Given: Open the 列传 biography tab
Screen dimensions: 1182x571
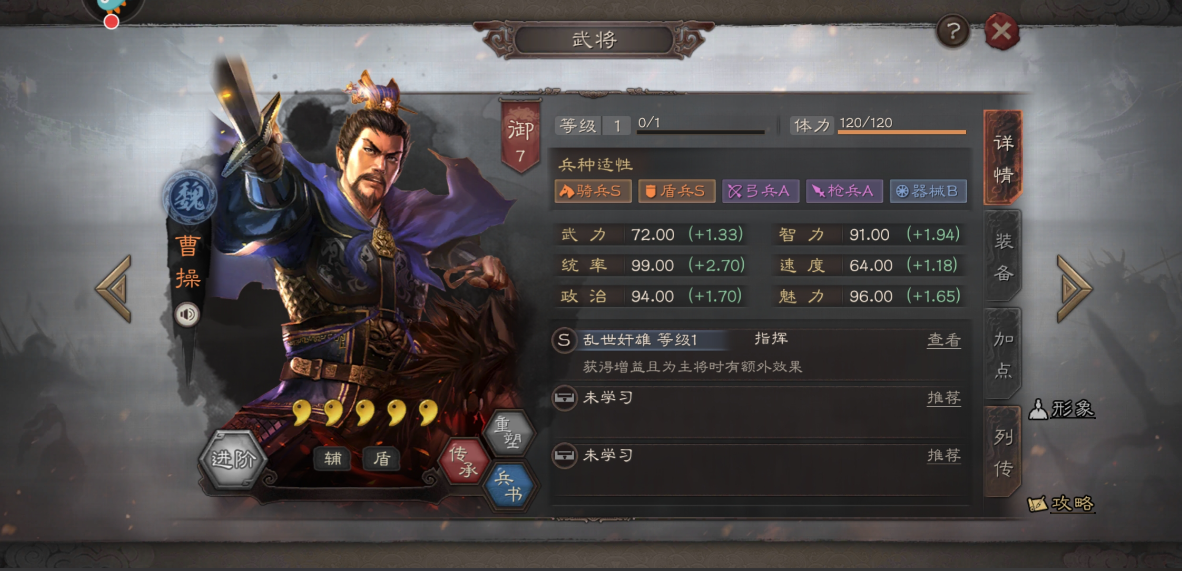Looking at the screenshot, I should coord(1003,452).
